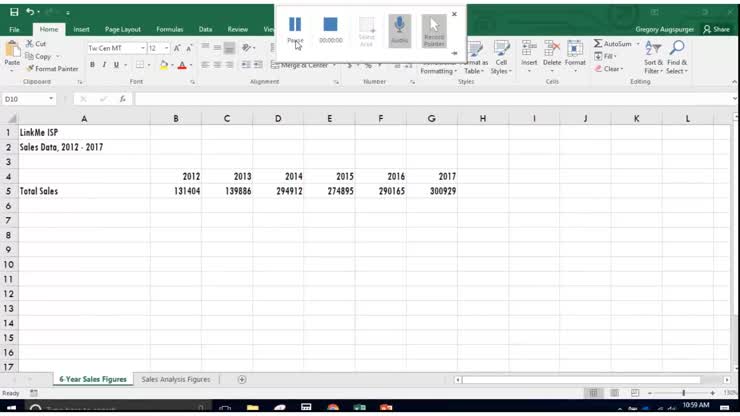Screen dimensions: 740x416
Task: Click the Paste clipboard icon
Action: [12, 50]
